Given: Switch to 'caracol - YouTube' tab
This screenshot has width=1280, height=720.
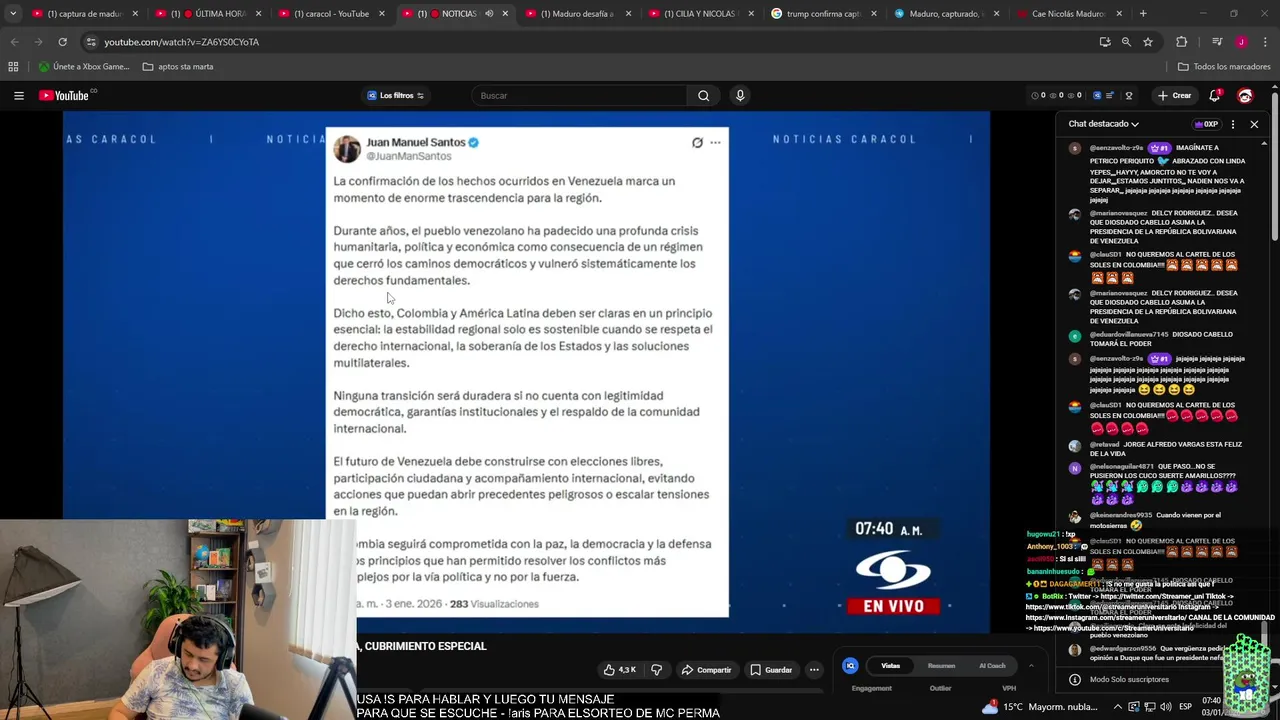Looking at the screenshot, I should point(331,14).
